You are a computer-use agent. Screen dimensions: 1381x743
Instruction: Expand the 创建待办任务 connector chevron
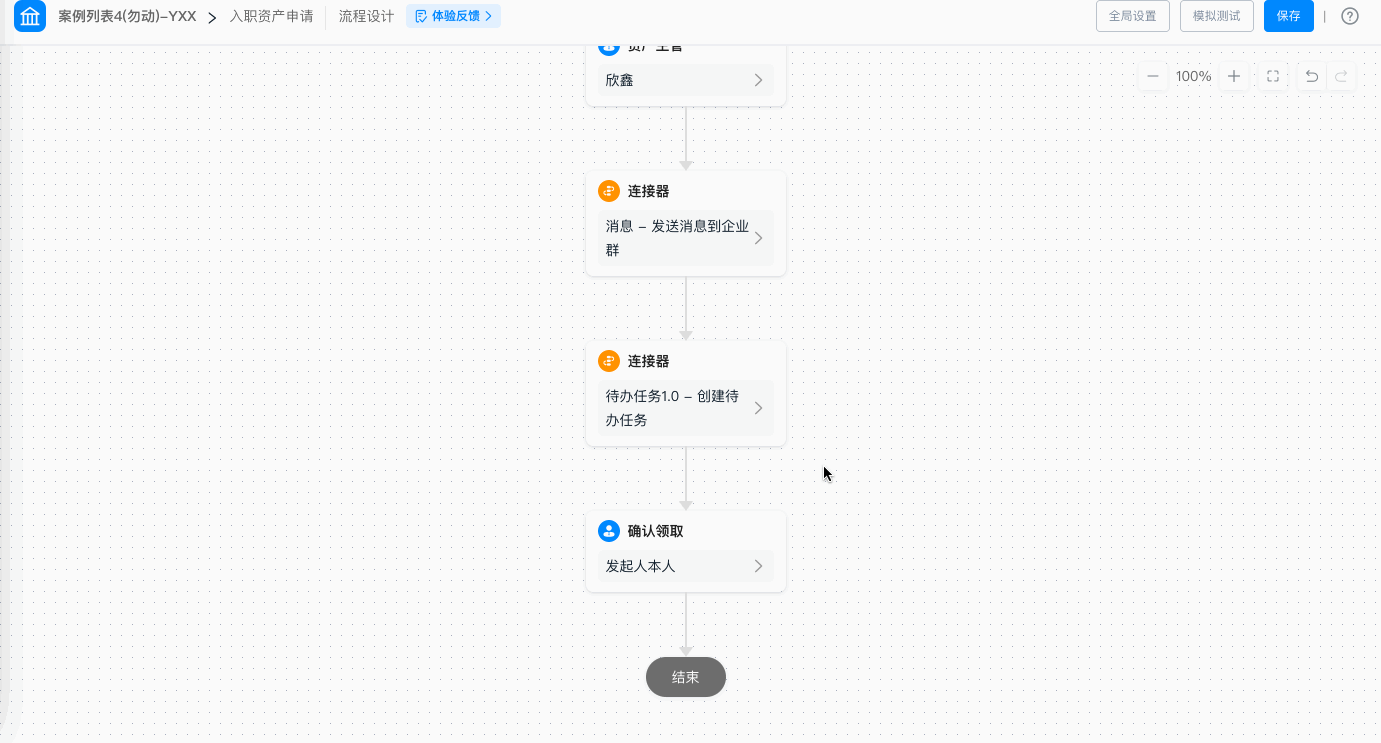(x=758, y=408)
